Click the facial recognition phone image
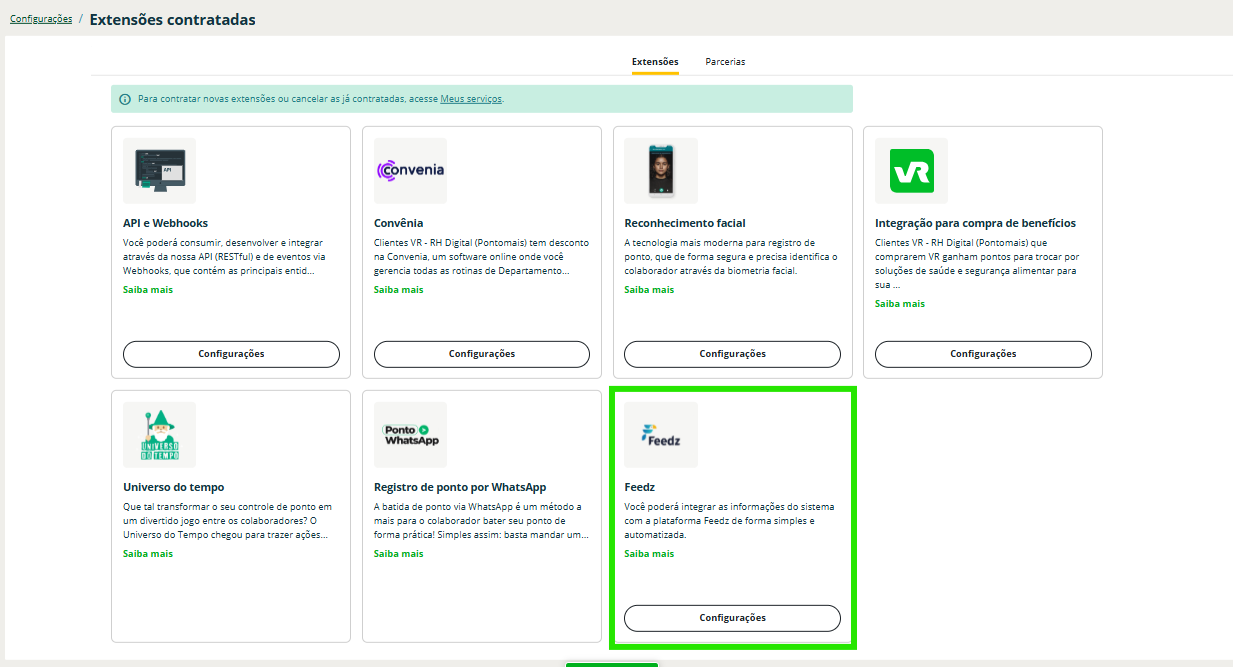Viewport: 1233px width, 667px height. point(661,171)
